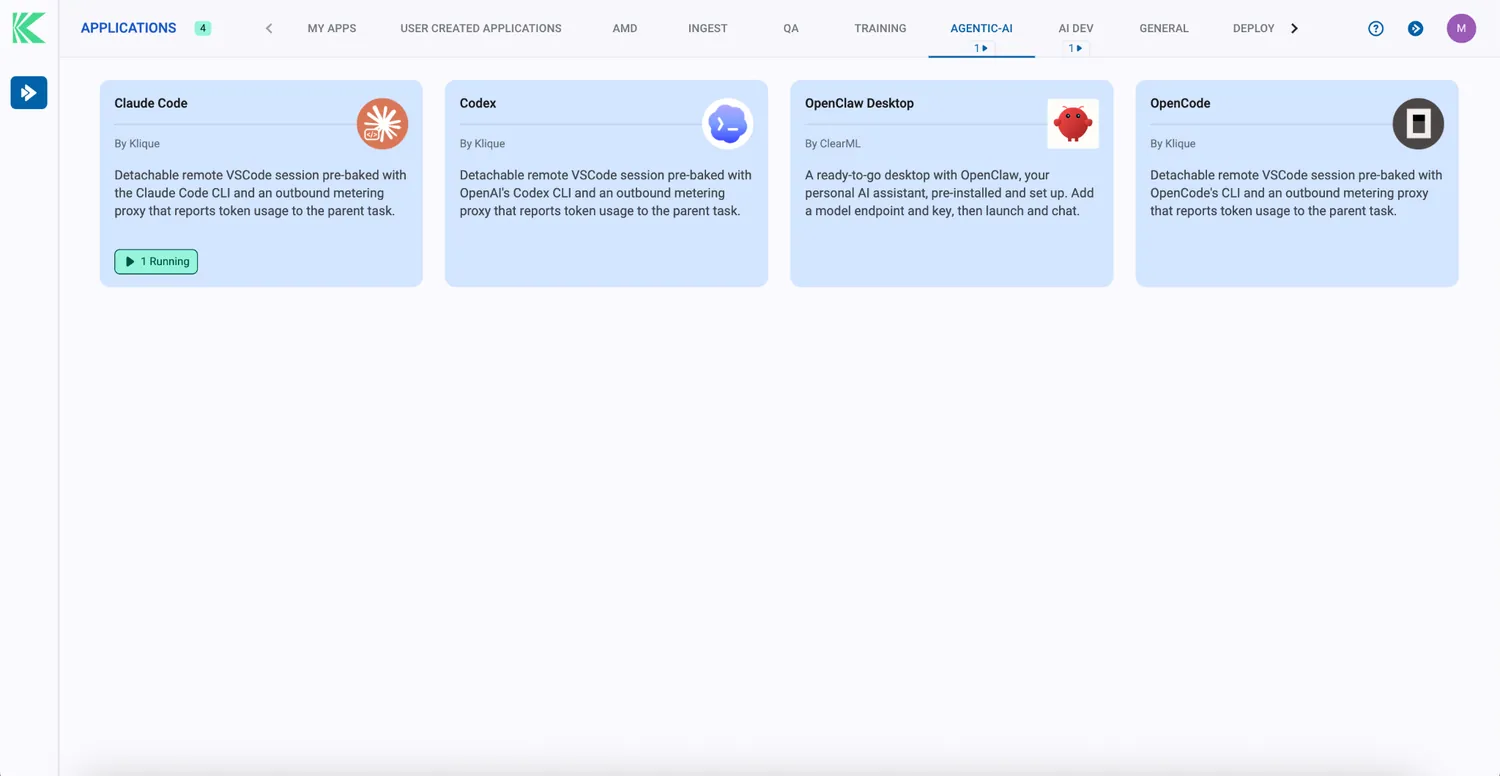
Task: Click the OpenClaw Desktop red mascot icon
Action: (x=1073, y=124)
